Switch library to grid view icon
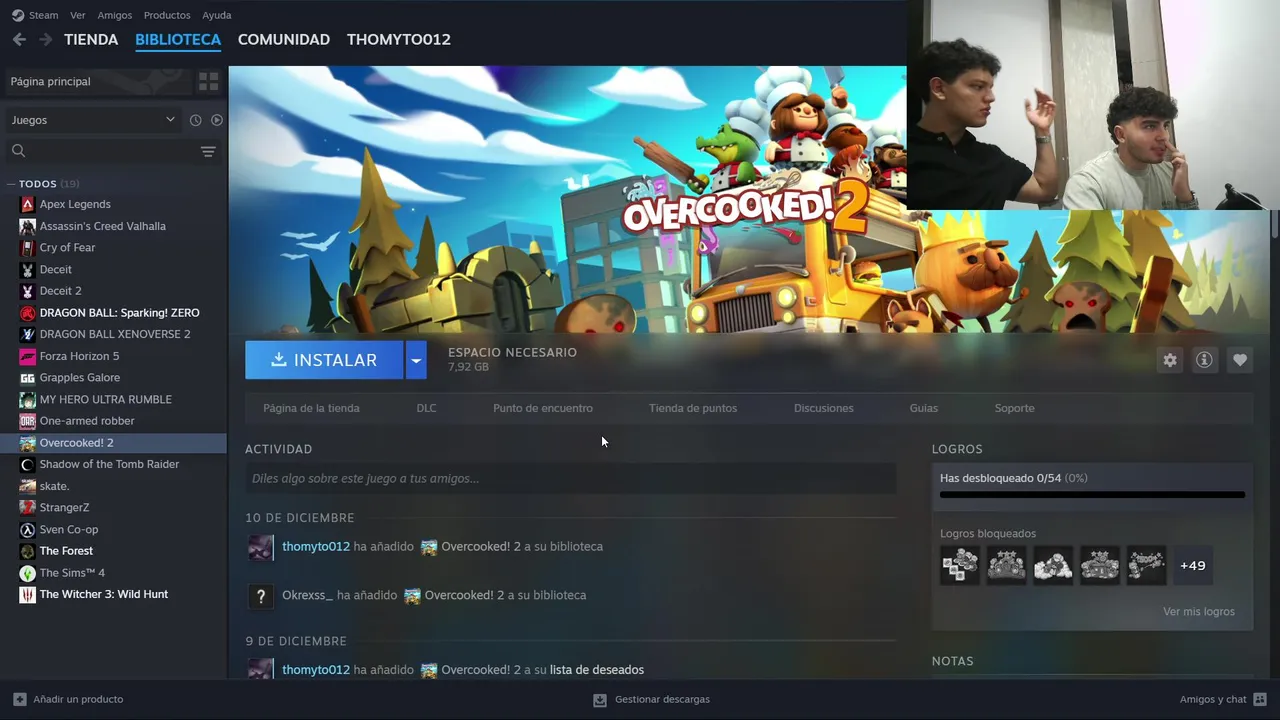The image size is (1280, 720). (x=208, y=81)
